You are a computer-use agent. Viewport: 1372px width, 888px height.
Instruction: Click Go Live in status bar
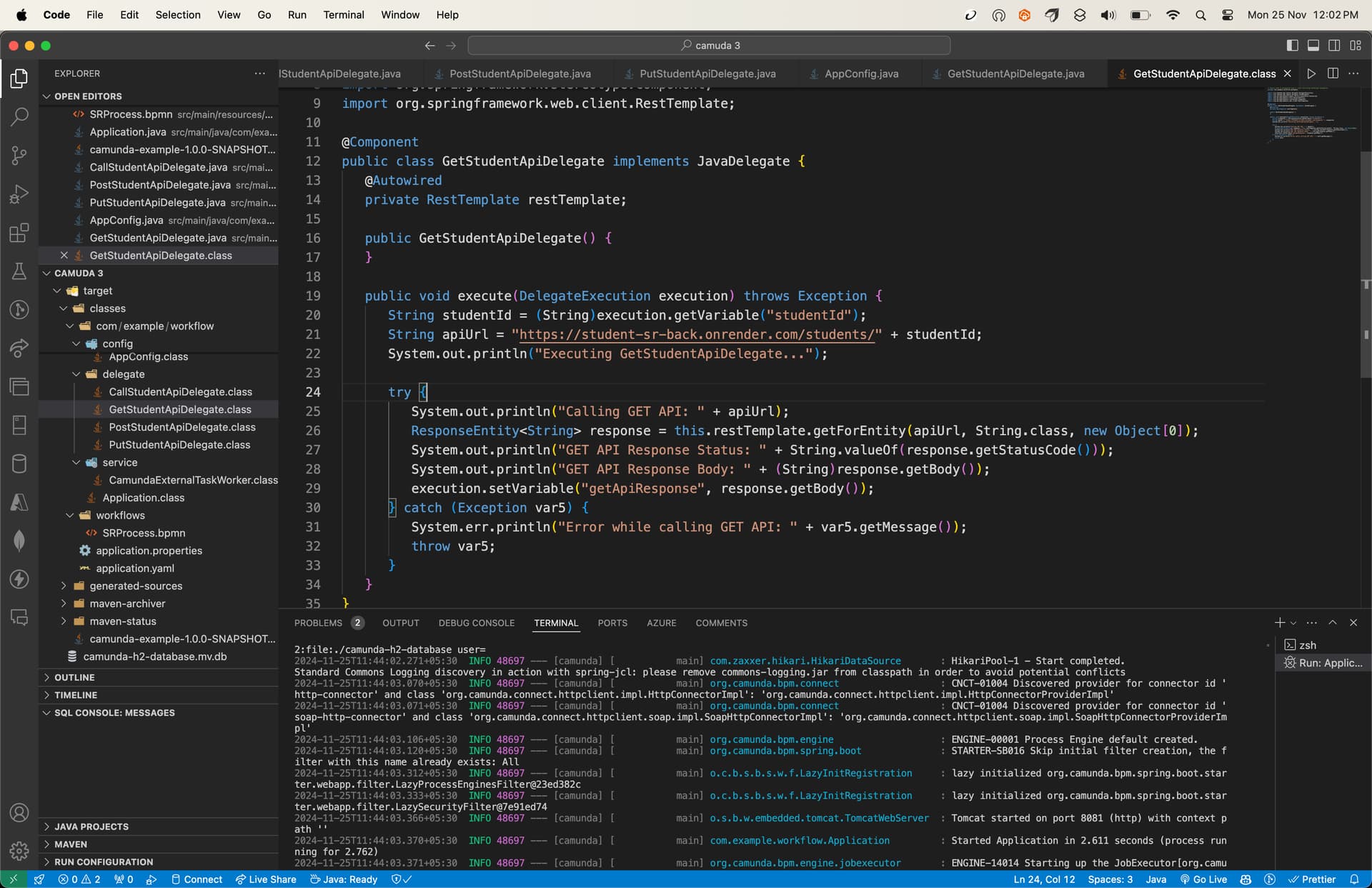pos(1203,879)
